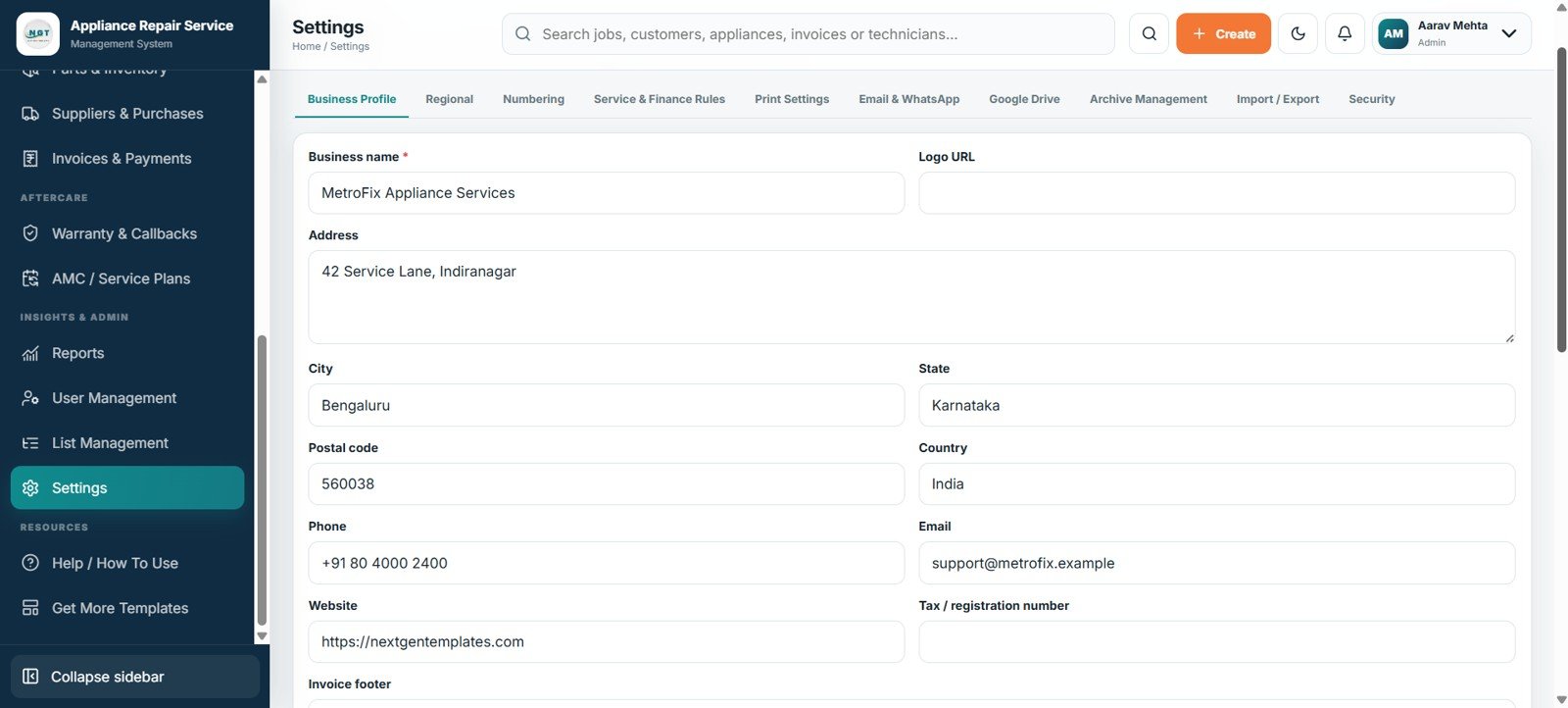Open List Management page
The height and width of the screenshot is (708, 1568).
click(x=127, y=443)
